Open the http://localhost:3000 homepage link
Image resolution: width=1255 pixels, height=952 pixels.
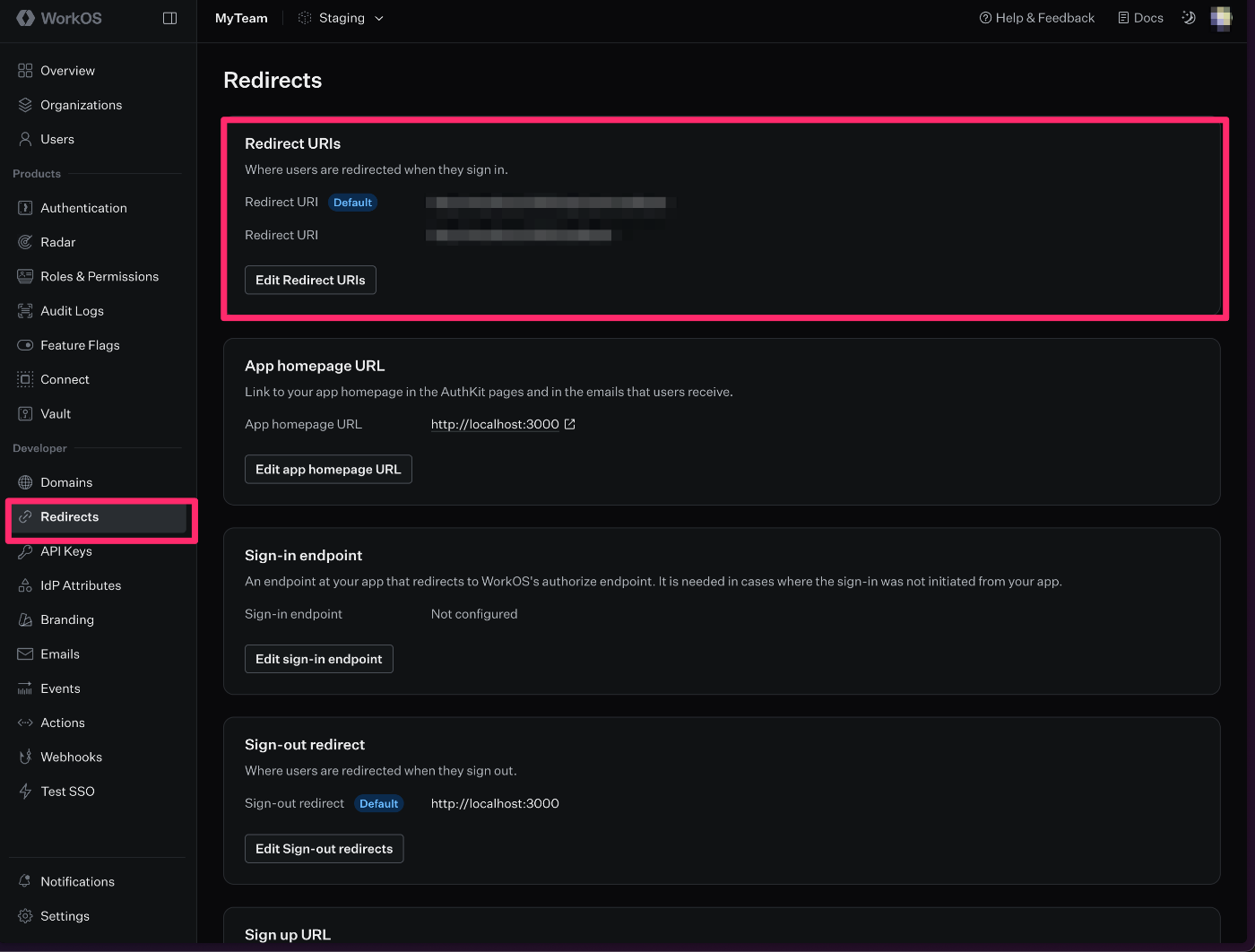496,424
